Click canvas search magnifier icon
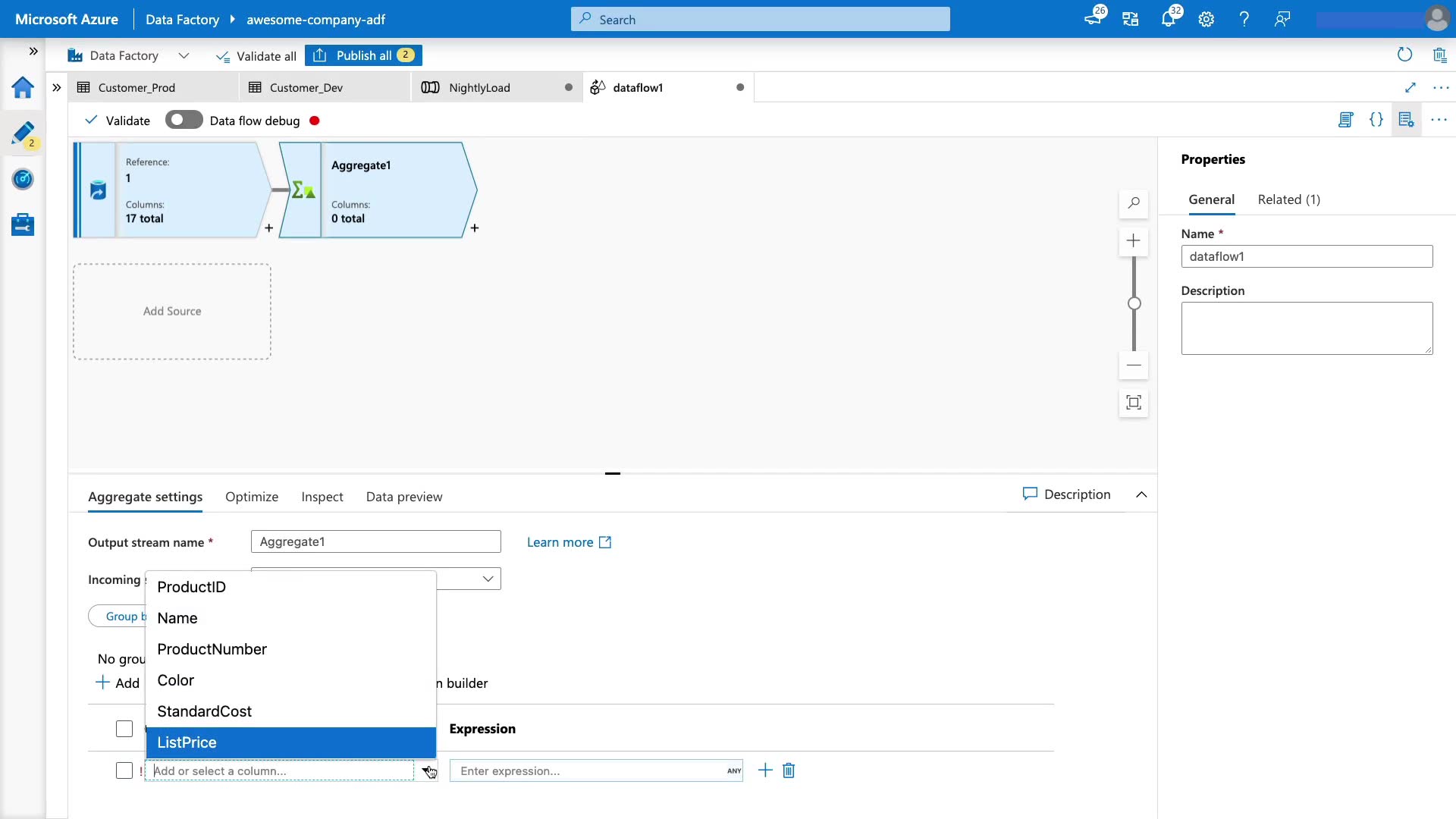Viewport: 1456px width, 819px height. click(x=1133, y=203)
